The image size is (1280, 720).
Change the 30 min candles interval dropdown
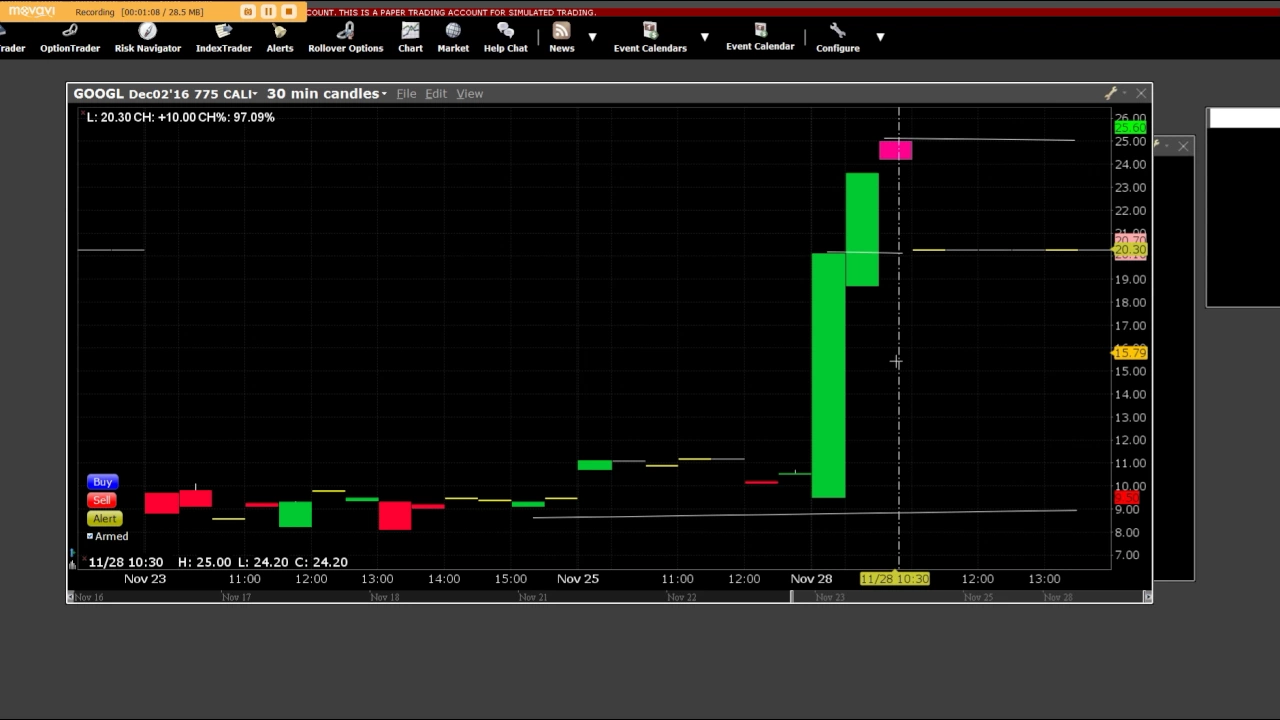tap(326, 93)
